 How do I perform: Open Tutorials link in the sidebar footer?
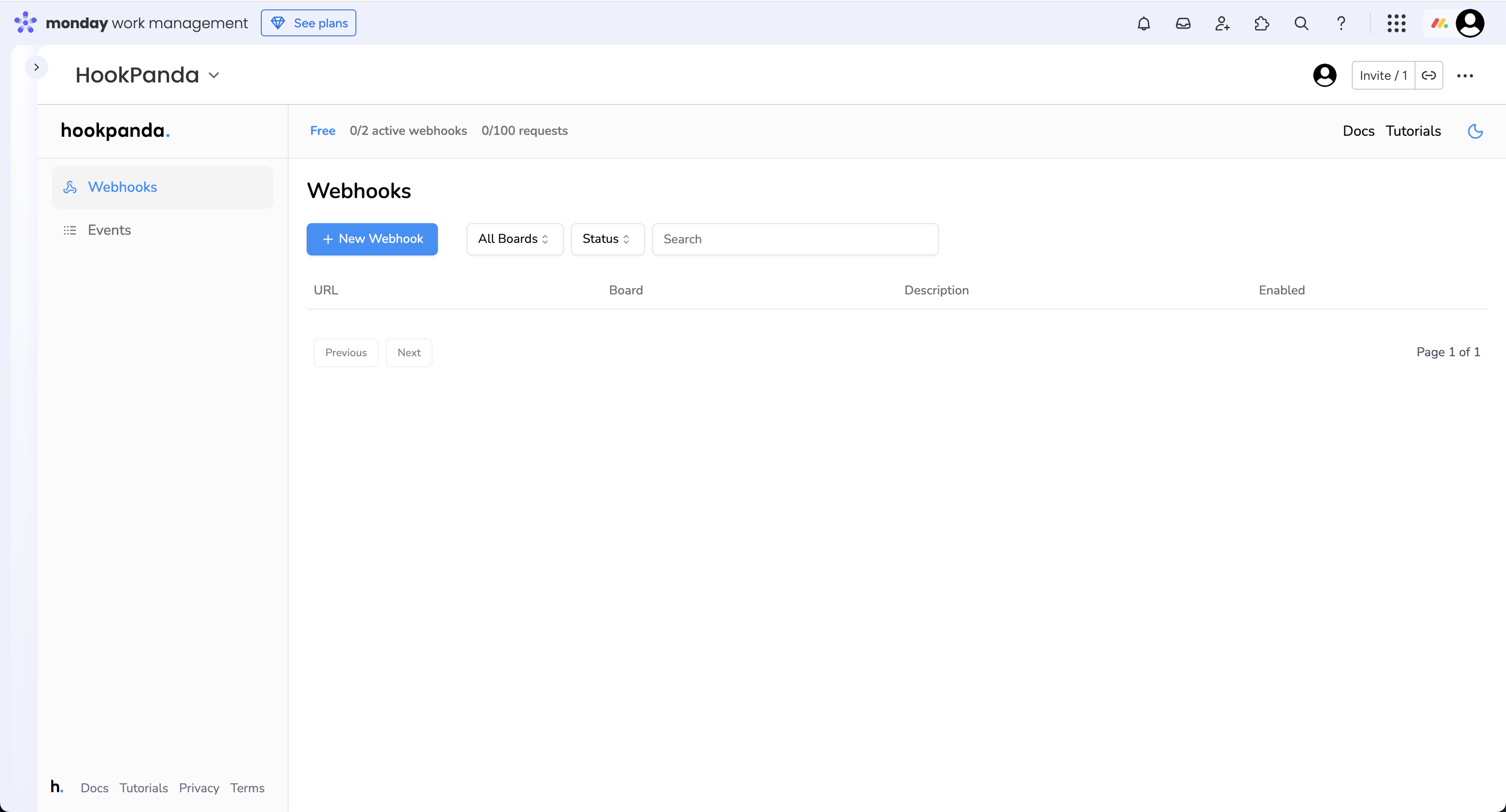pos(143,788)
